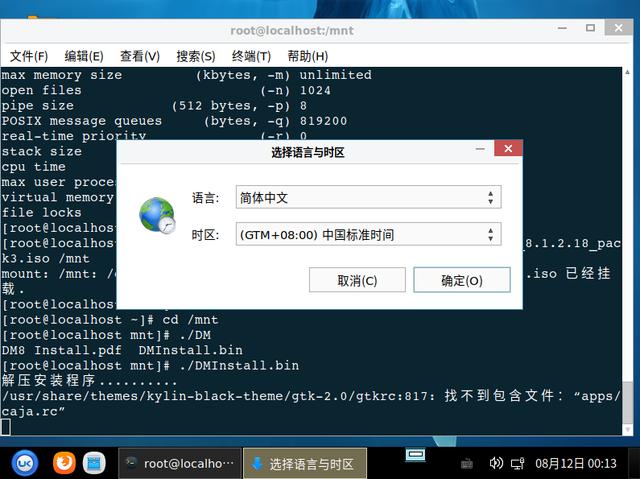The height and width of the screenshot is (479, 640).
Task: Minimize the terminal window
Action: [x=562, y=28]
